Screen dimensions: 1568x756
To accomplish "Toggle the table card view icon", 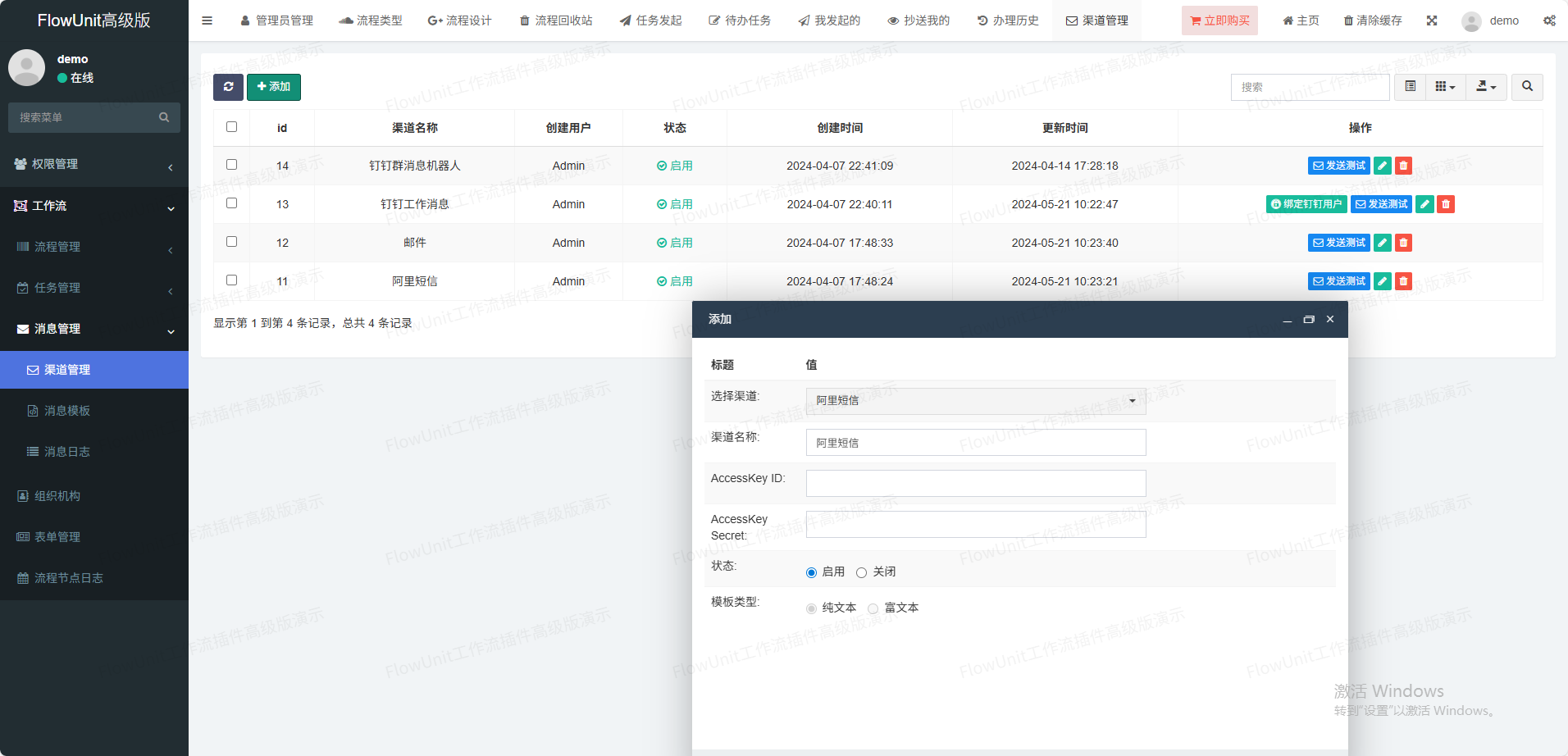I will (1411, 87).
